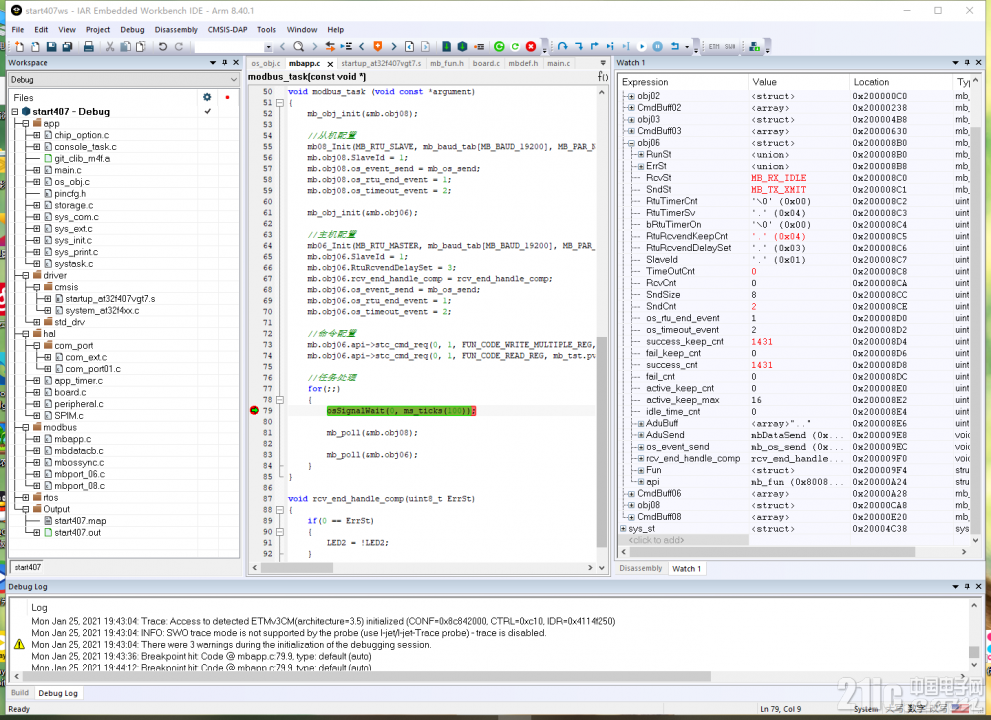This screenshot has height=720, width=991.
Task: Expand obj08 struct in Watch 1
Action: coord(631,506)
